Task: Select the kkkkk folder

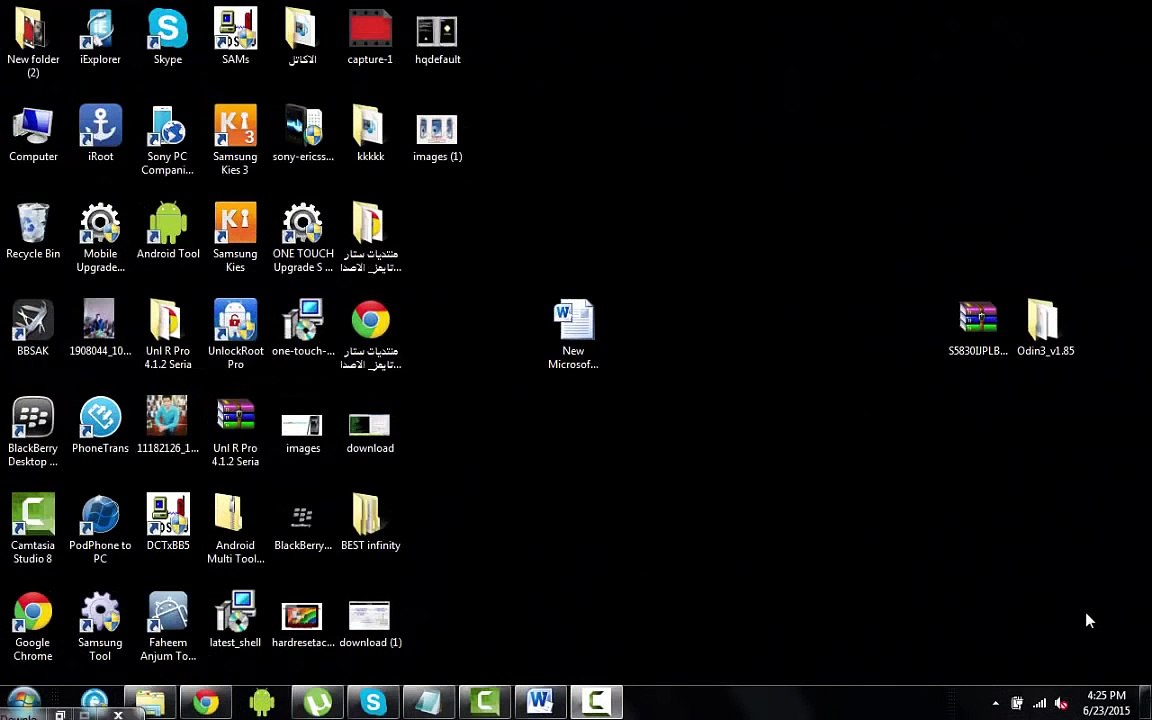Action: (x=370, y=134)
